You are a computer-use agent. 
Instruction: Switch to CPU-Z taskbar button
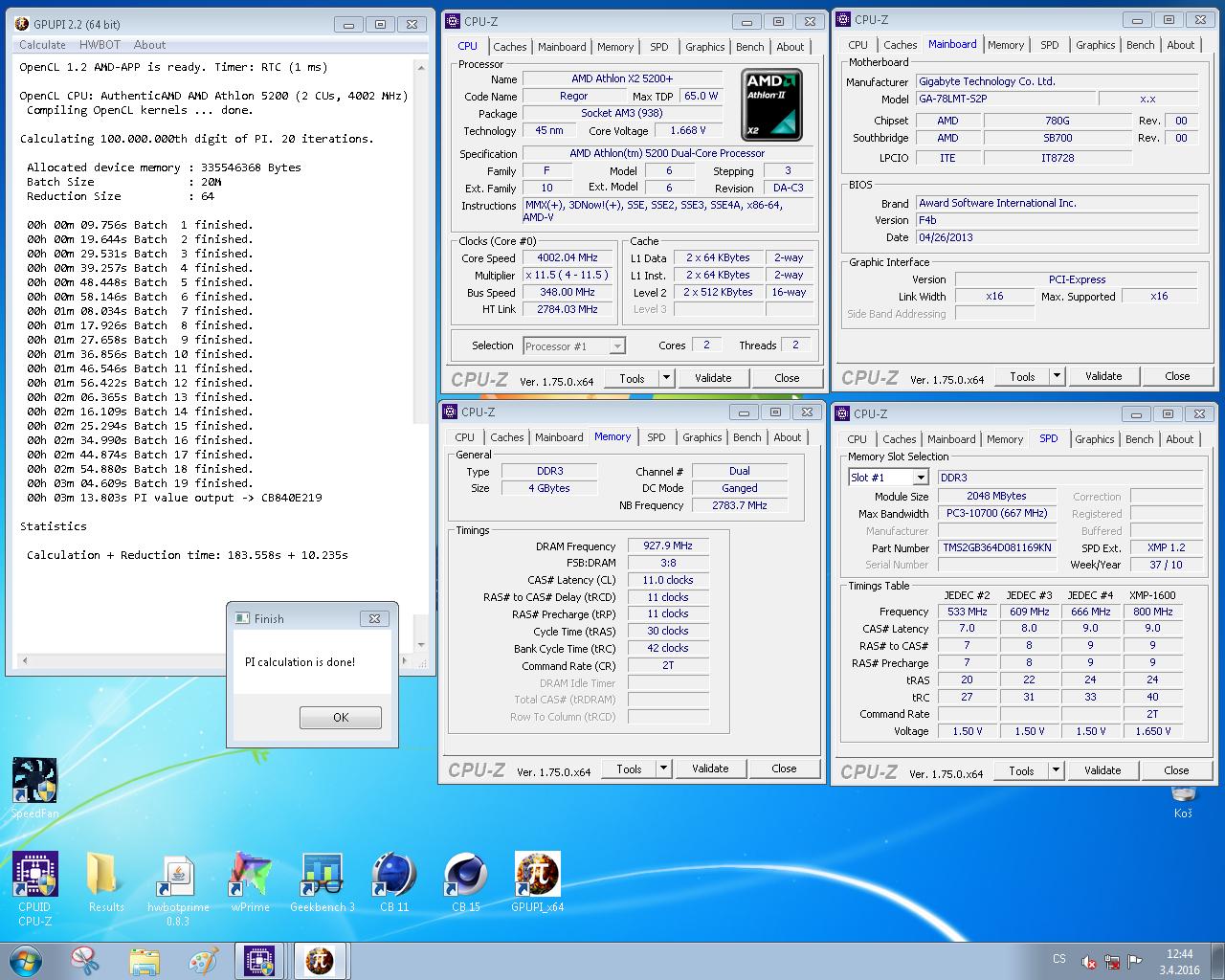pyautogui.click(x=260, y=960)
